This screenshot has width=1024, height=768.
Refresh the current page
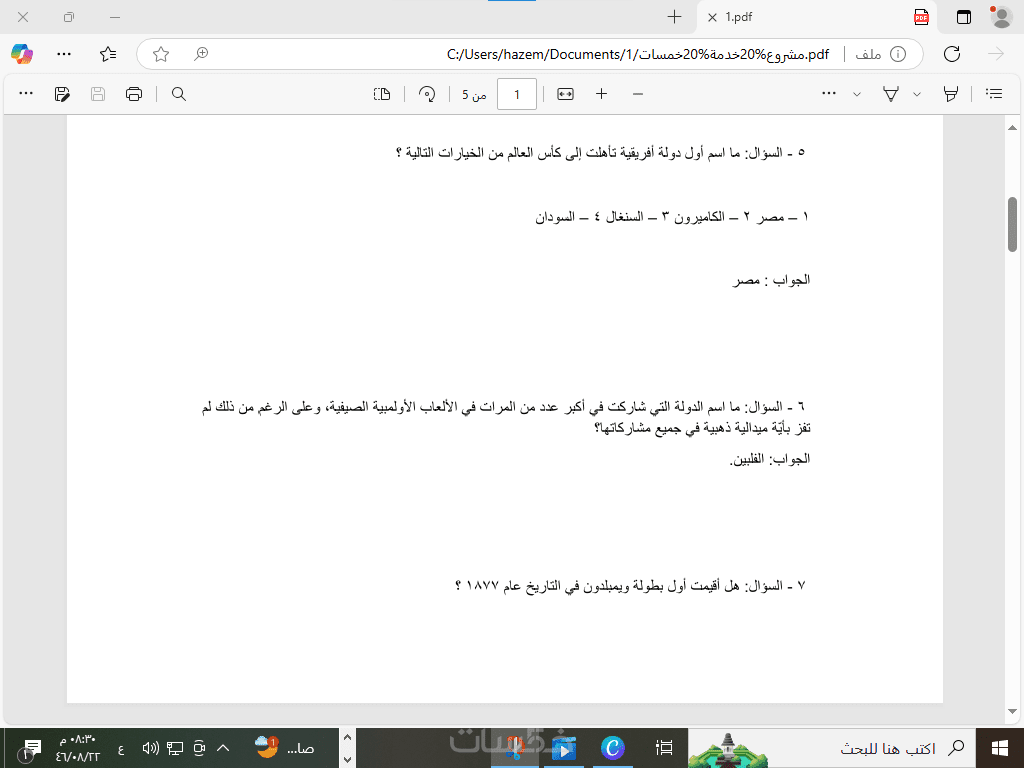coord(952,54)
